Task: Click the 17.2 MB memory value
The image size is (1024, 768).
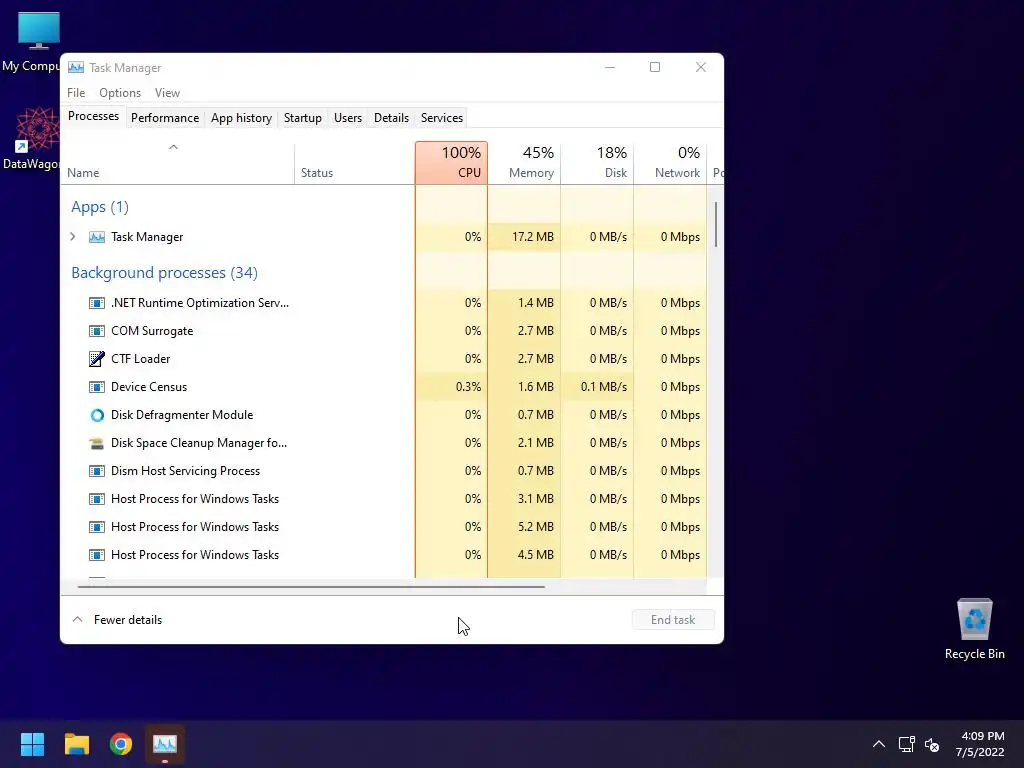Action: point(532,237)
